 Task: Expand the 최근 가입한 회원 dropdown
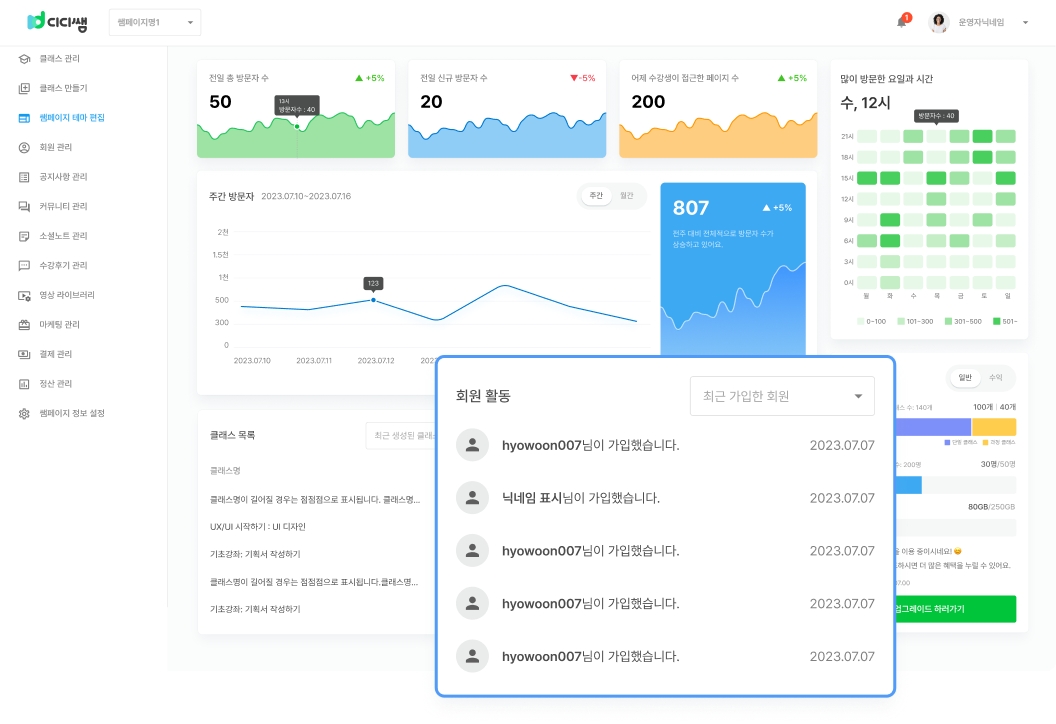click(782, 396)
